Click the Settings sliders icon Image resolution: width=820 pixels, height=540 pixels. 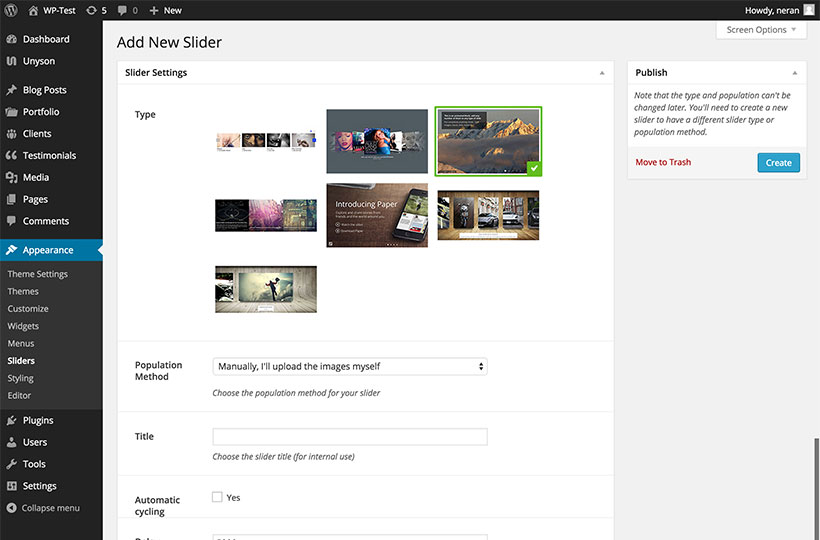(x=12, y=486)
